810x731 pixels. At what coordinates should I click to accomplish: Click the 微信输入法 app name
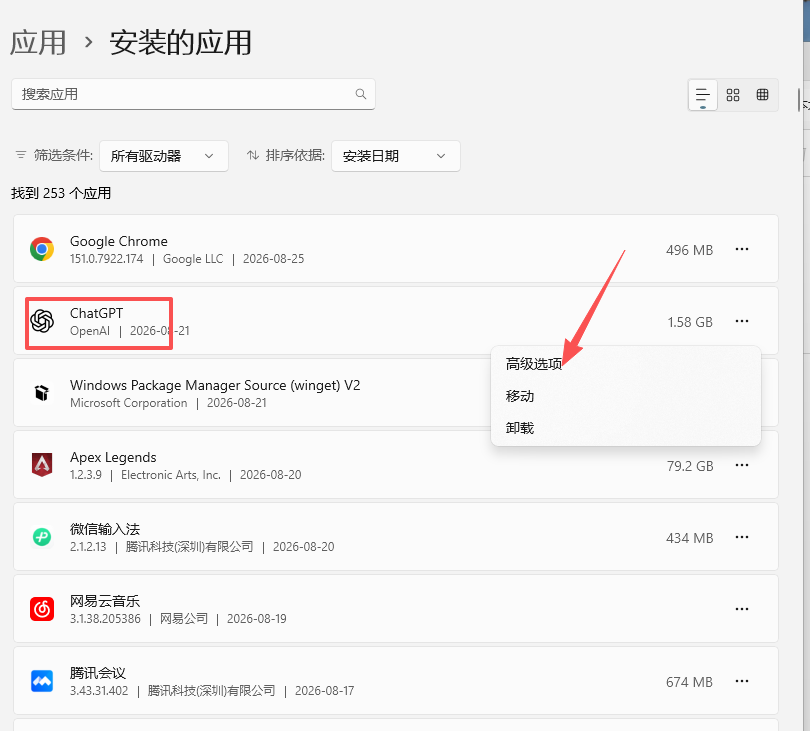[x=105, y=529]
